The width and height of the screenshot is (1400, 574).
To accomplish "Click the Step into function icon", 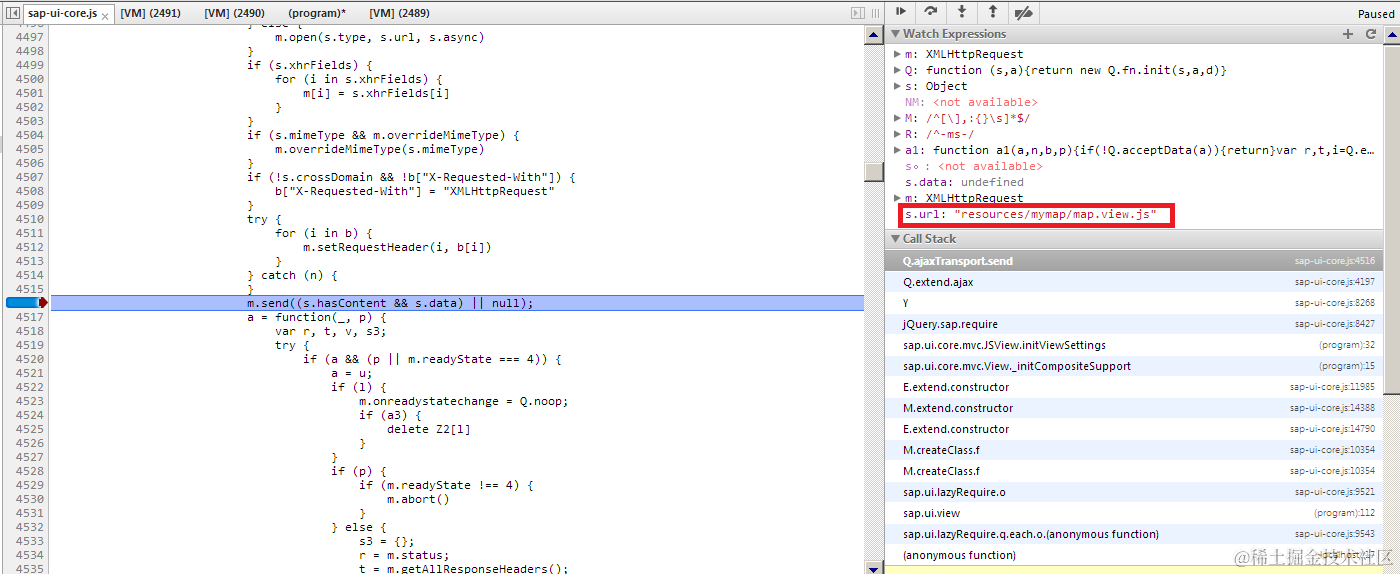I will [962, 12].
